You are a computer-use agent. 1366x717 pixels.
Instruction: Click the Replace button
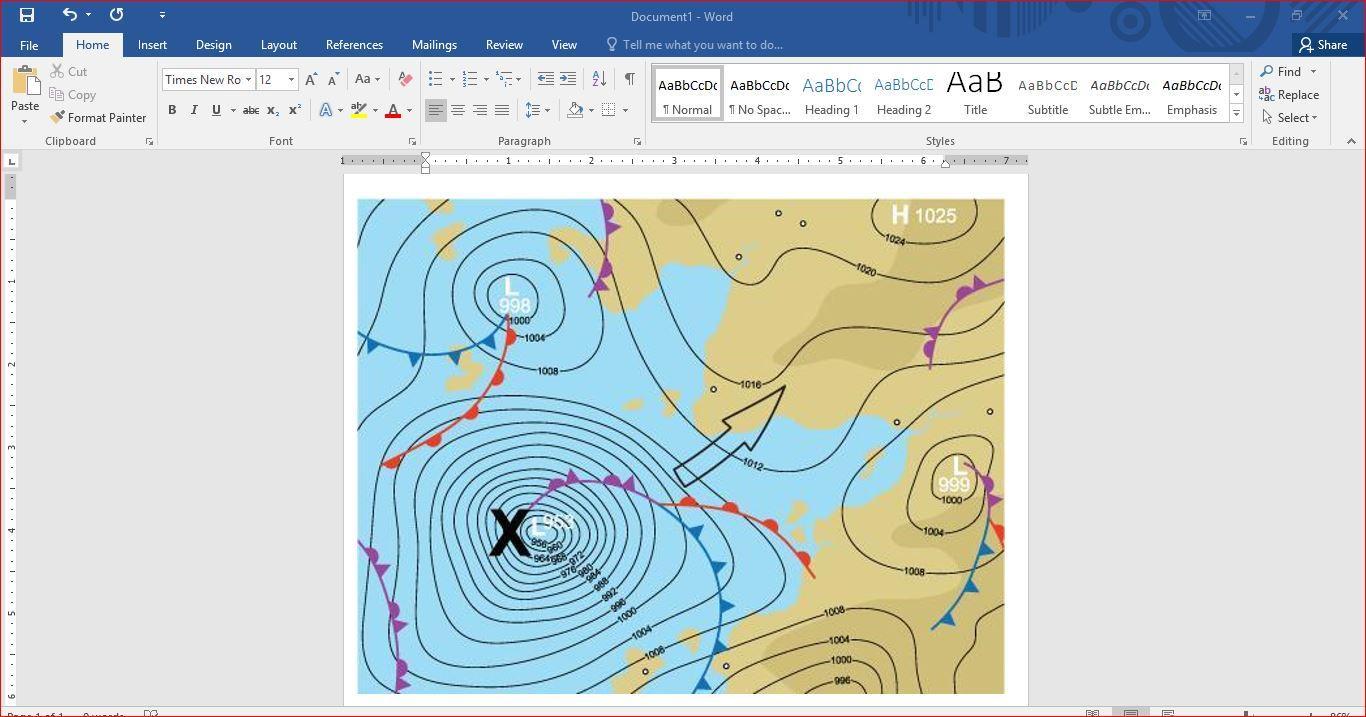click(1289, 95)
